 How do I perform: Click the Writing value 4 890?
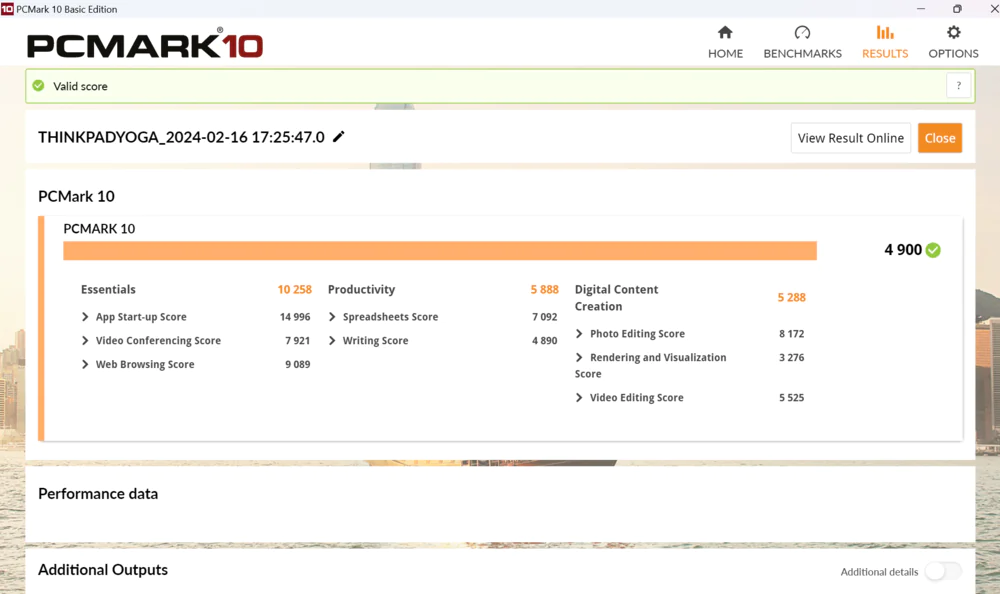click(545, 341)
